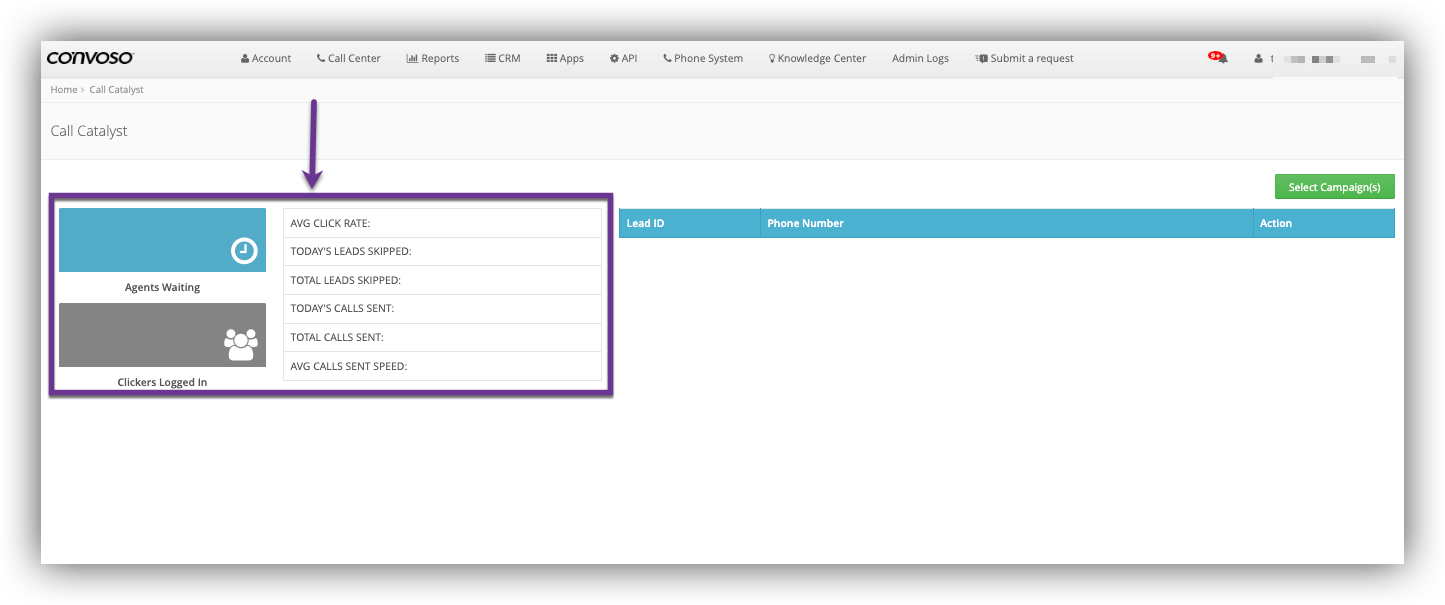Open the Phone System menu
Screen dimensions: 1445x605
click(703, 59)
